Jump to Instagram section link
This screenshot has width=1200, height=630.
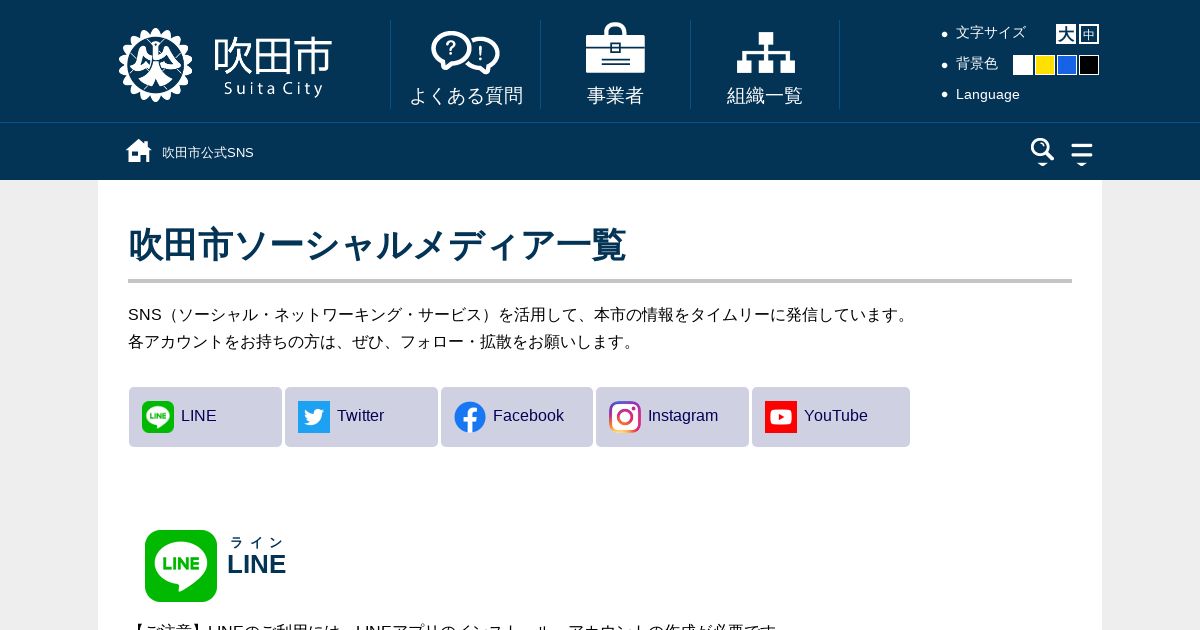click(672, 417)
